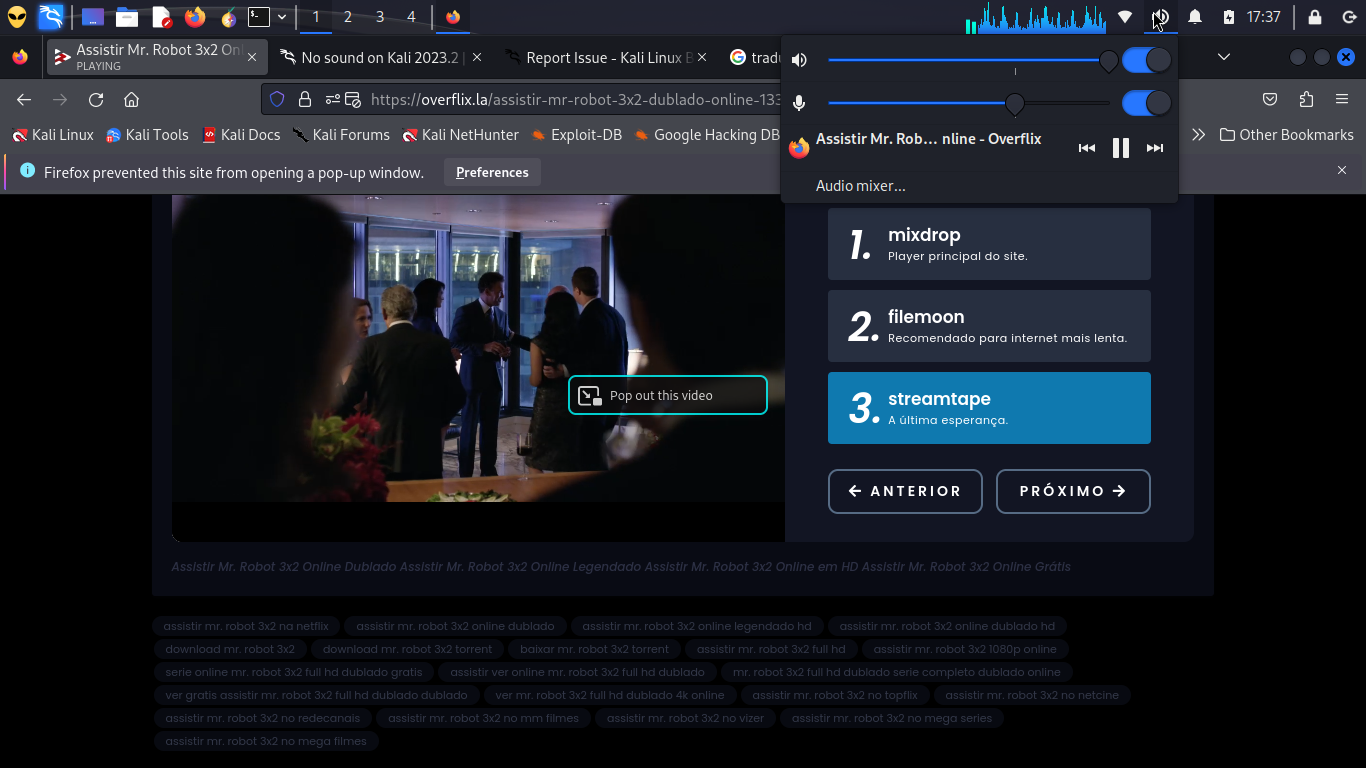Open the Firefox extensions menu
Image resolution: width=1366 pixels, height=768 pixels.
click(x=1306, y=100)
